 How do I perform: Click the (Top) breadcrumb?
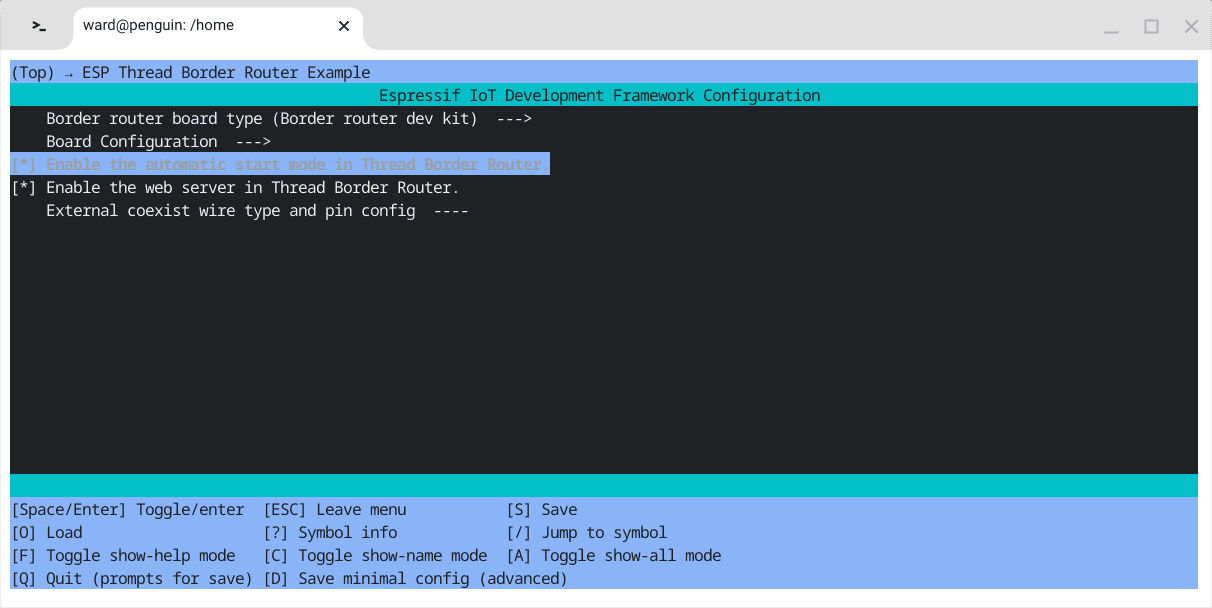pos(33,72)
